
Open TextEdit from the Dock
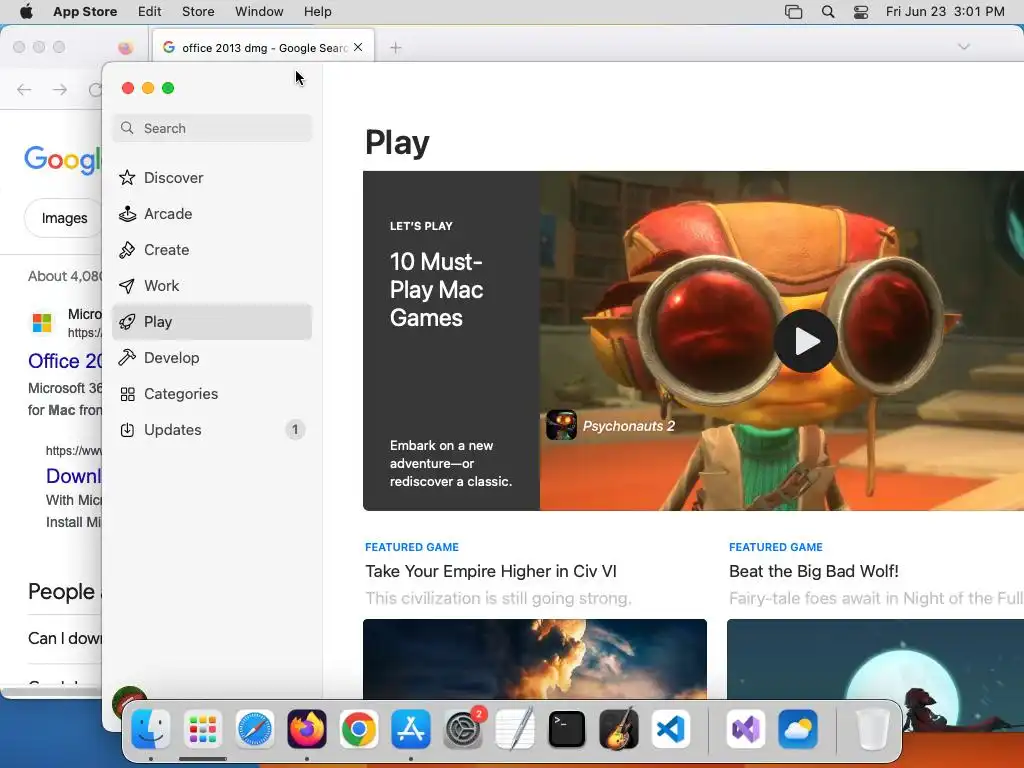point(515,729)
